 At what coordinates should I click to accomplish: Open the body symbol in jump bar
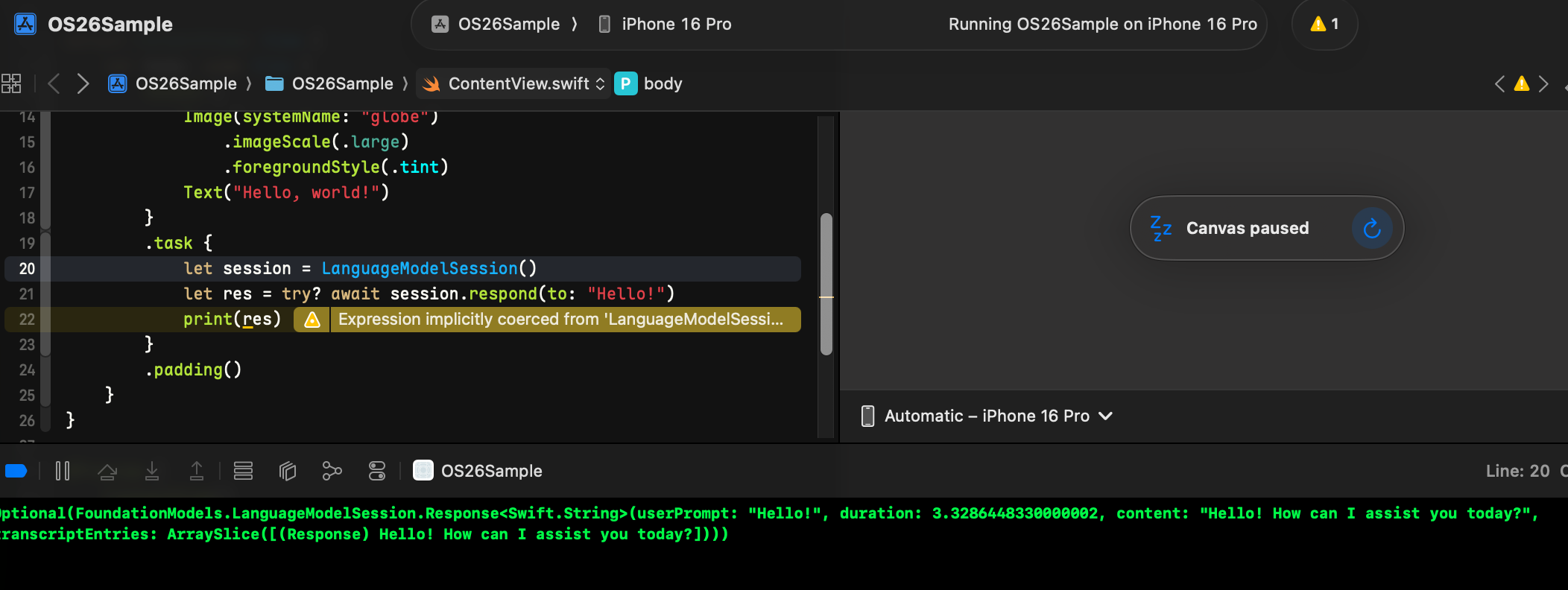pyautogui.click(x=662, y=83)
